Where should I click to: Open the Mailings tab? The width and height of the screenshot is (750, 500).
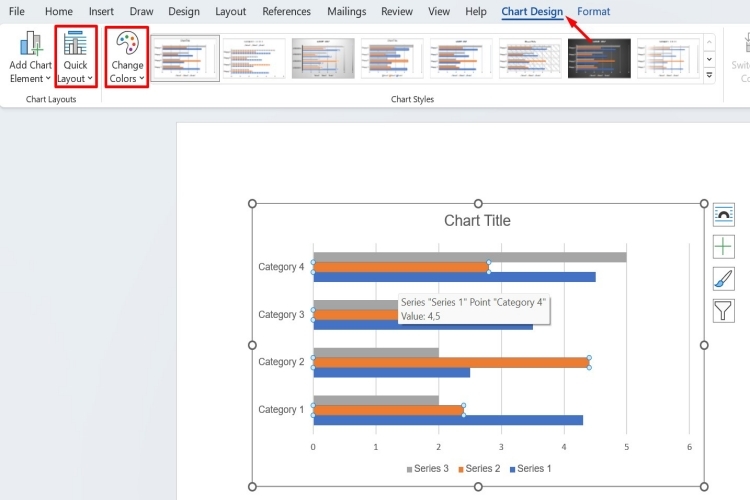click(346, 11)
